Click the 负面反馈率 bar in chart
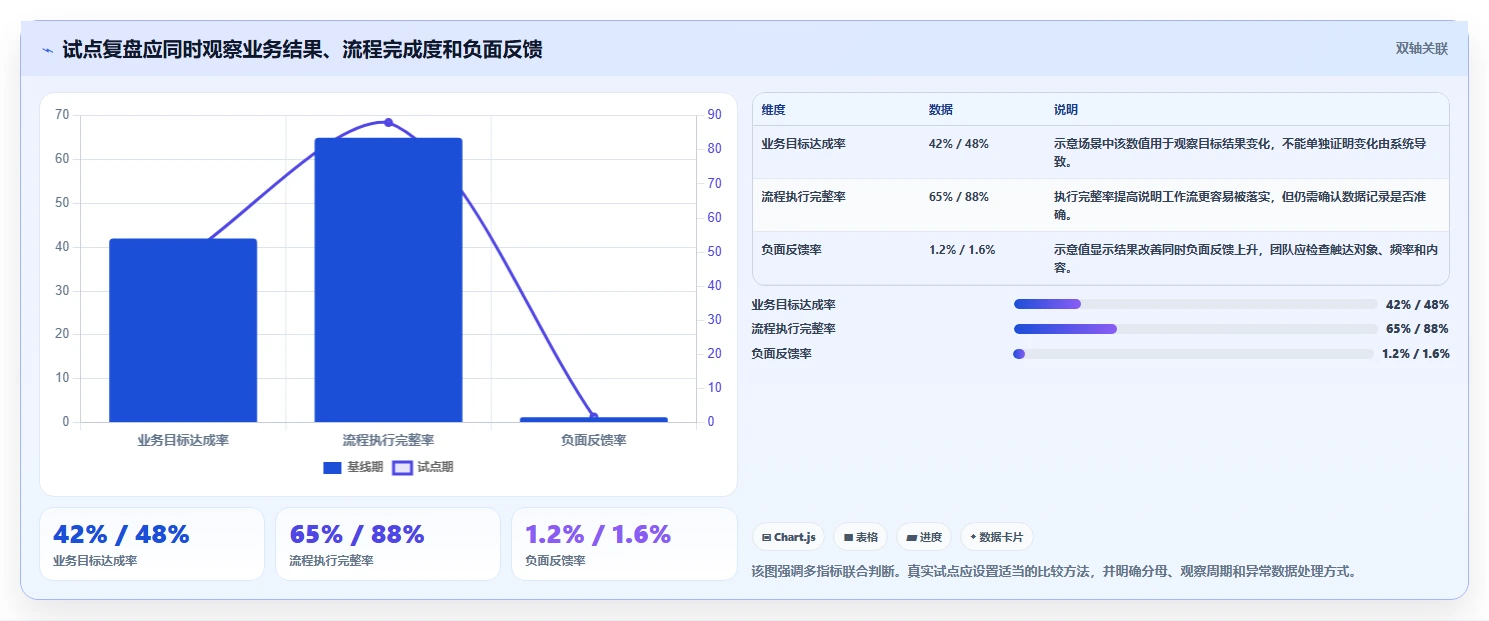 (593, 419)
